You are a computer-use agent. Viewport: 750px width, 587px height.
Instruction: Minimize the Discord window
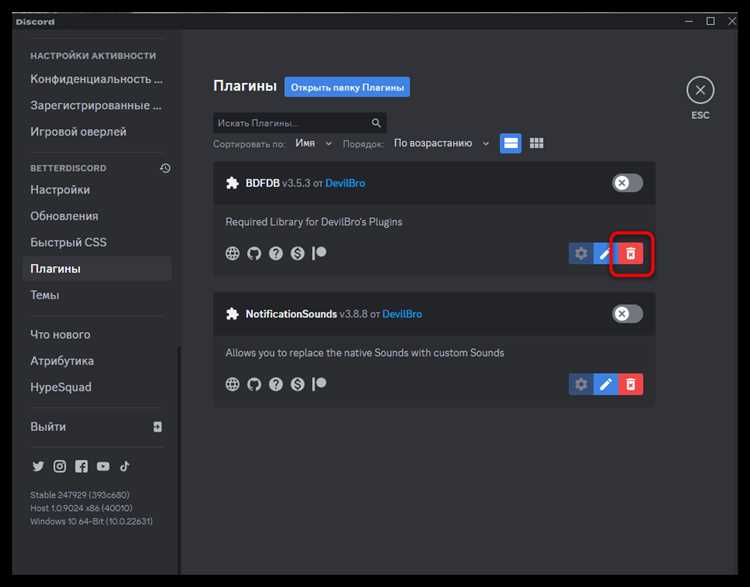click(x=689, y=21)
